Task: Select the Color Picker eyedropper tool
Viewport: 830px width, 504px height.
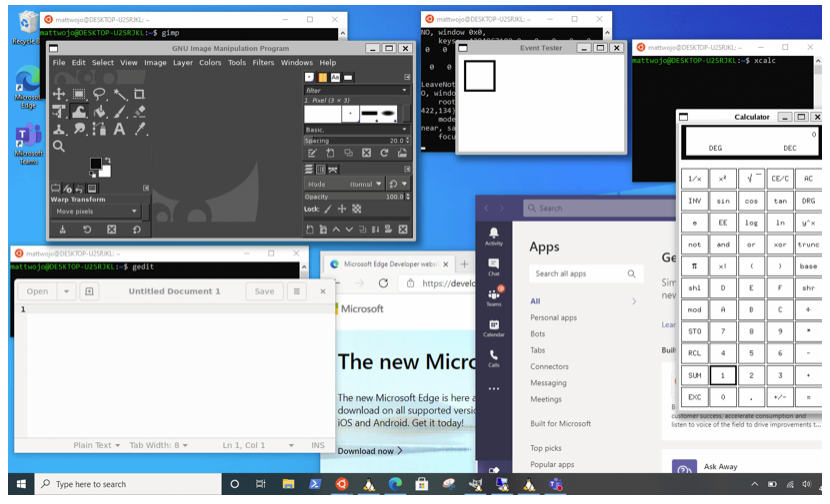Action: (139, 129)
